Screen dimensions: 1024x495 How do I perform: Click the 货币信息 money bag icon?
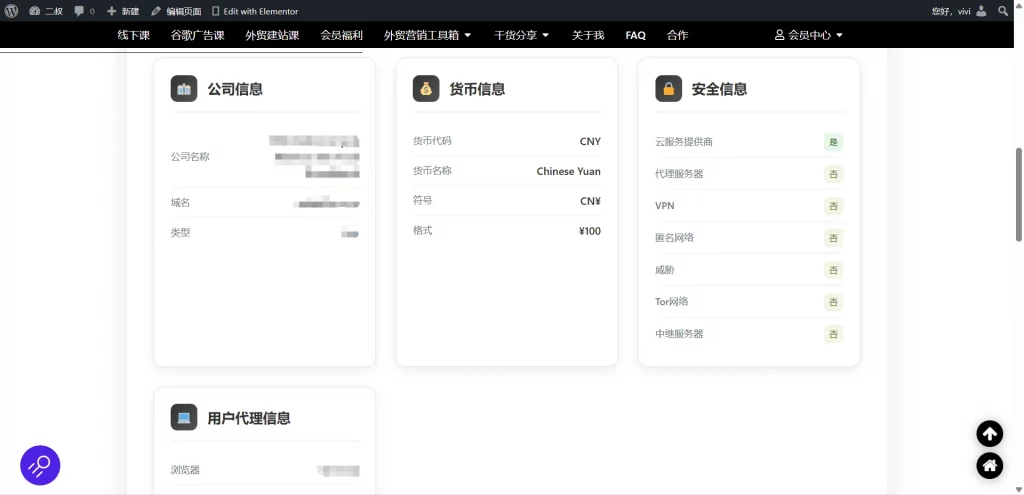426,89
